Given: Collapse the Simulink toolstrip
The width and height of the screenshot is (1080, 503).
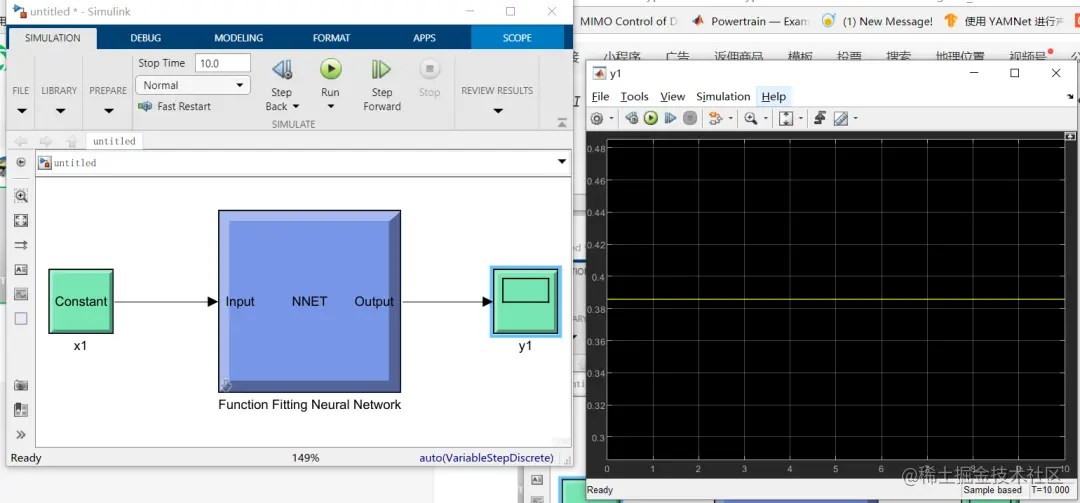Looking at the screenshot, I should pos(562,123).
